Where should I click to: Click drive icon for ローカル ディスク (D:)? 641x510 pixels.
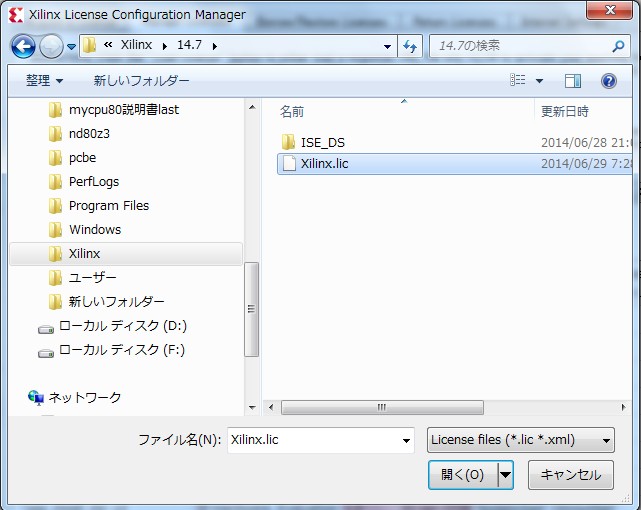46,329
